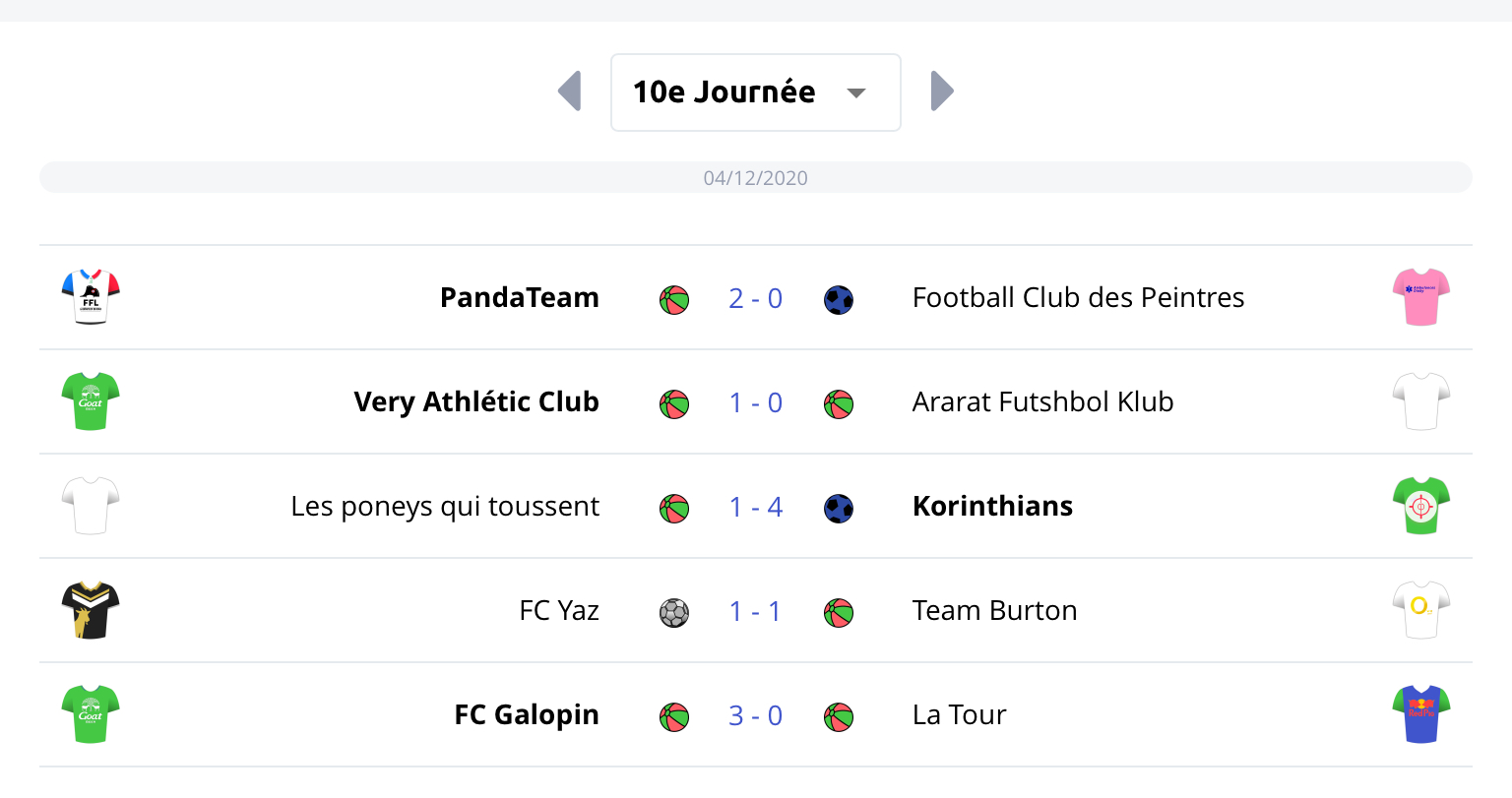Click PandaTeam's jersey icon
This screenshot has width=1512, height=798.
point(91,297)
